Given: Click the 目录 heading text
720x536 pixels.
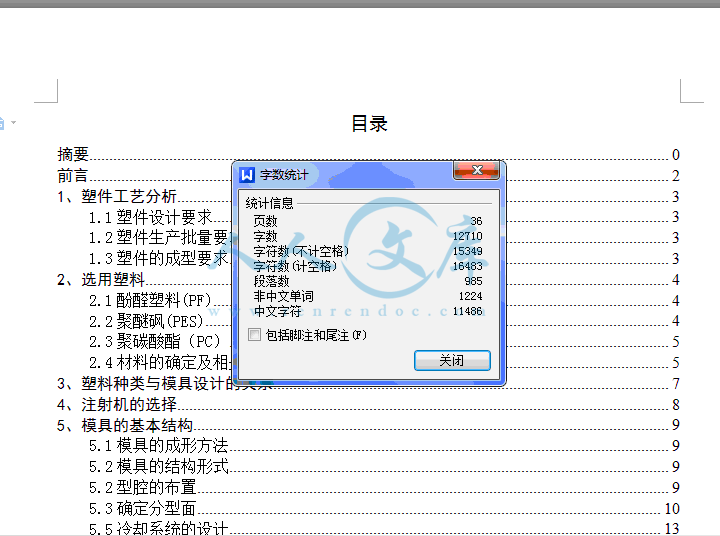Looking at the screenshot, I should pyautogui.click(x=369, y=124).
